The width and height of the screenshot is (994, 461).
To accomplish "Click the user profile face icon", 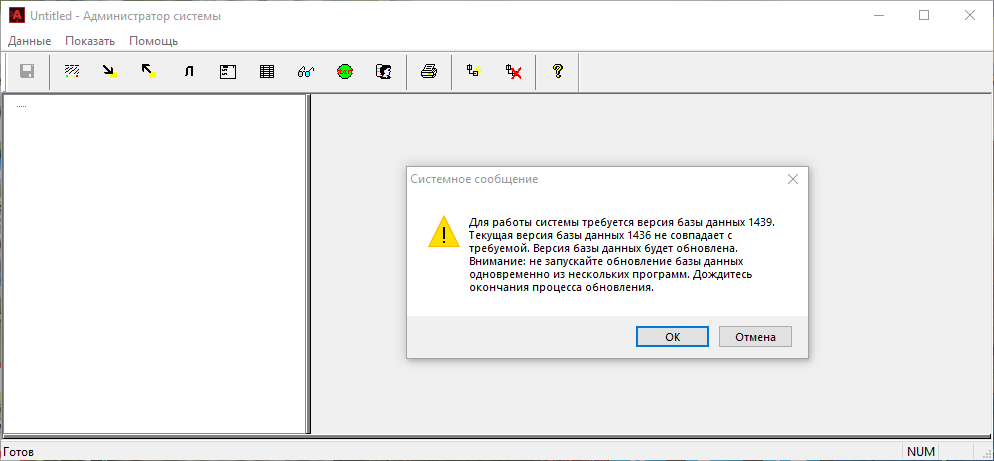I will (382, 72).
